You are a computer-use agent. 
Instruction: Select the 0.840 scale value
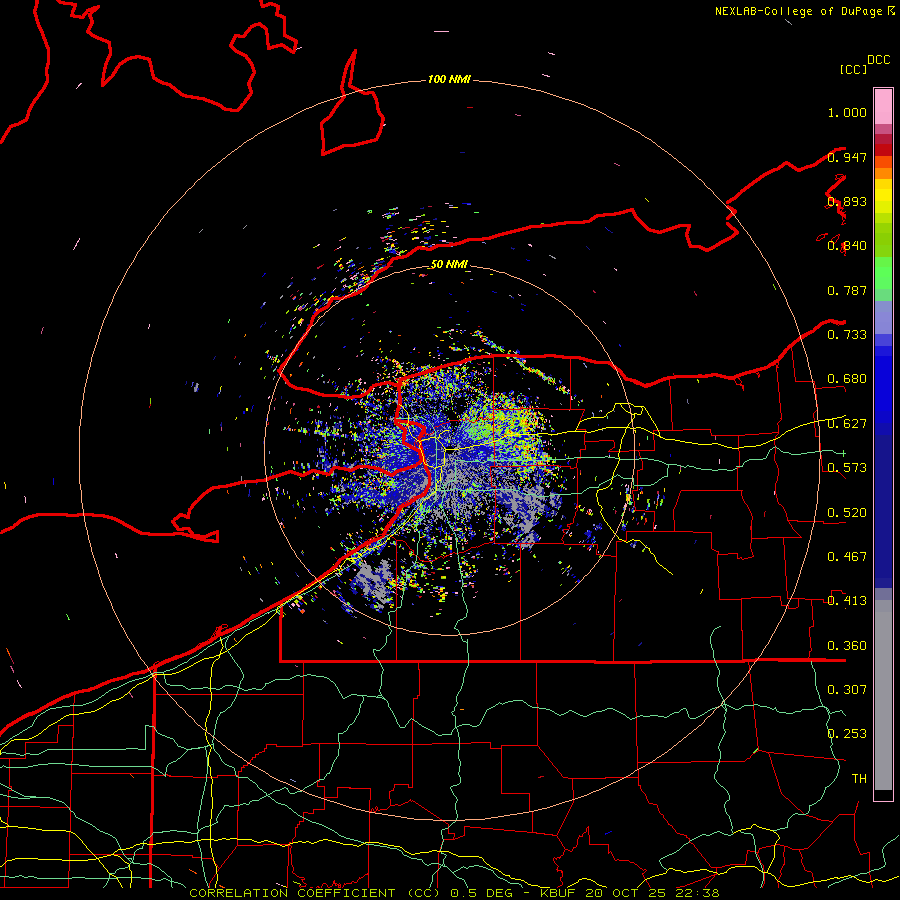[847, 246]
